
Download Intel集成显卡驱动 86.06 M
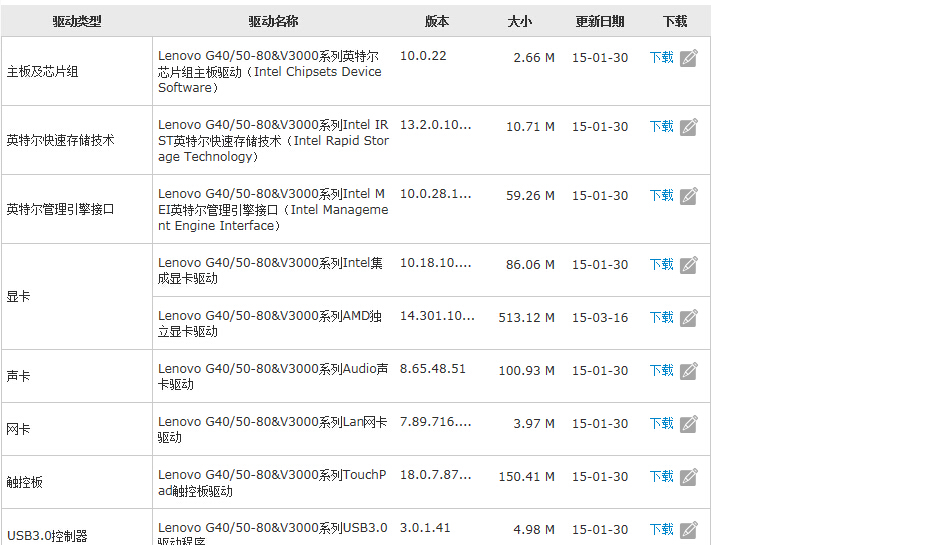(661, 265)
